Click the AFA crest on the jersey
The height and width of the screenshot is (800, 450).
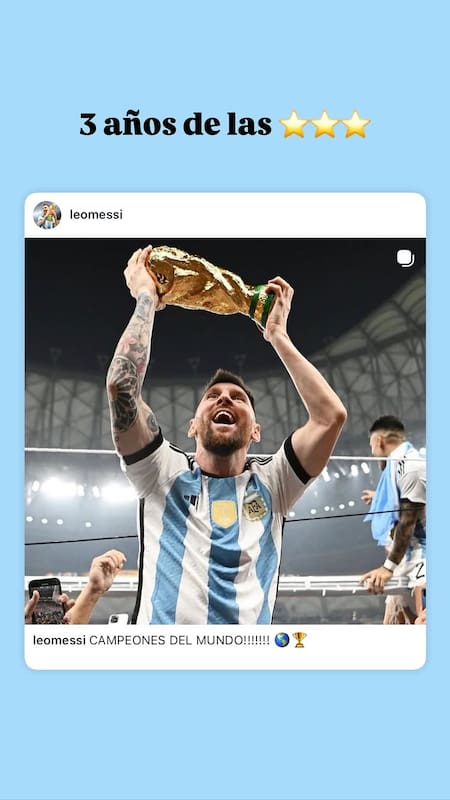pos(255,506)
